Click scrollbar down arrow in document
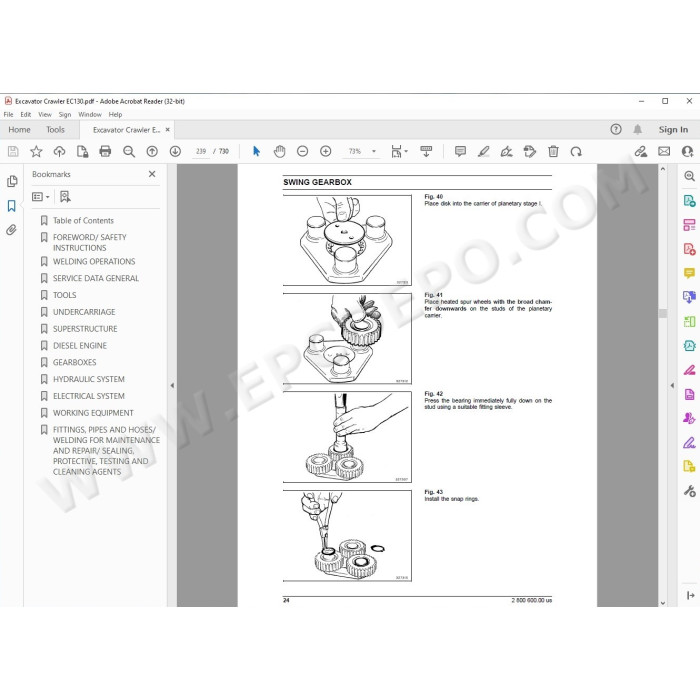Image resolution: width=700 pixels, height=700 pixels. pos(663,603)
